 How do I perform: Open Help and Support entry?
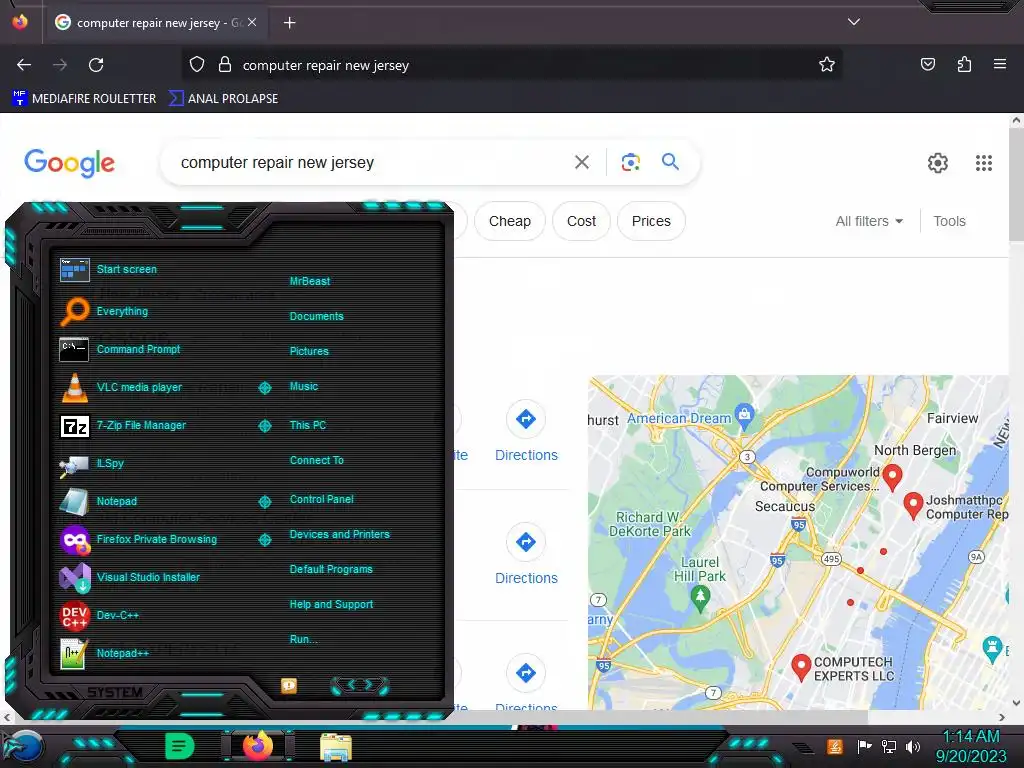[x=331, y=604]
